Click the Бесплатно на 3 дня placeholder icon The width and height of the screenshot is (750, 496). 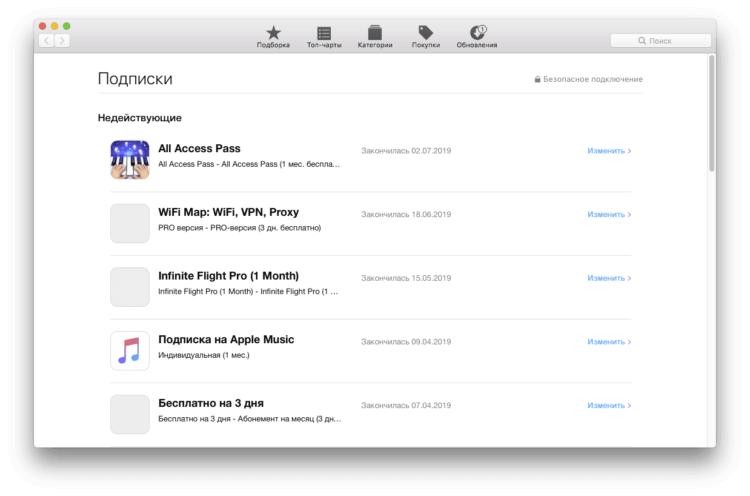(130, 414)
